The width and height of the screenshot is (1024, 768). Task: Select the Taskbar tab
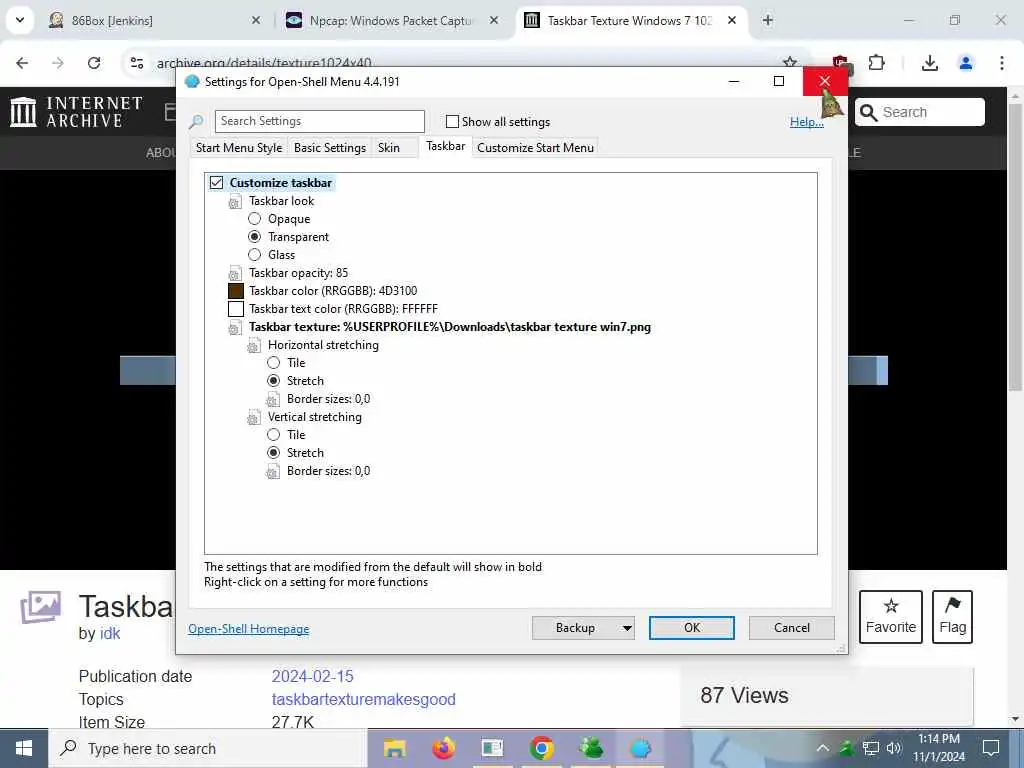(445, 146)
